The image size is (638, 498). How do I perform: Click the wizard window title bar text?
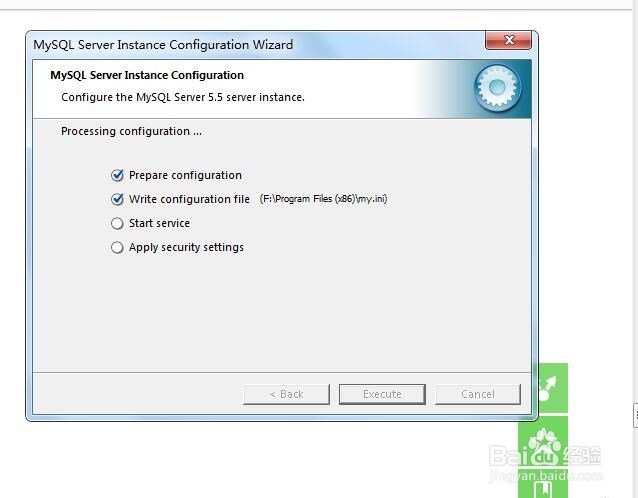coord(163,45)
